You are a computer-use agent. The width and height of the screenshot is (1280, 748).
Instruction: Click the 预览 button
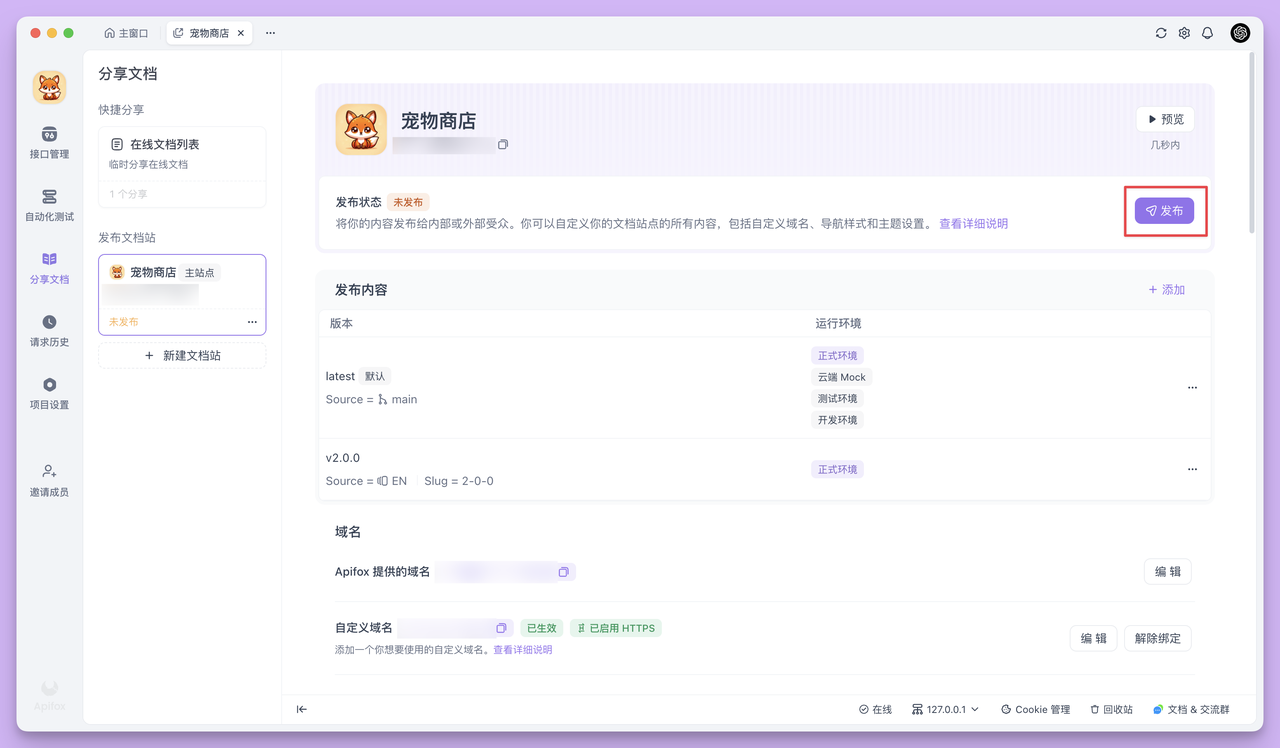pyautogui.click(x=1165, y=119)
